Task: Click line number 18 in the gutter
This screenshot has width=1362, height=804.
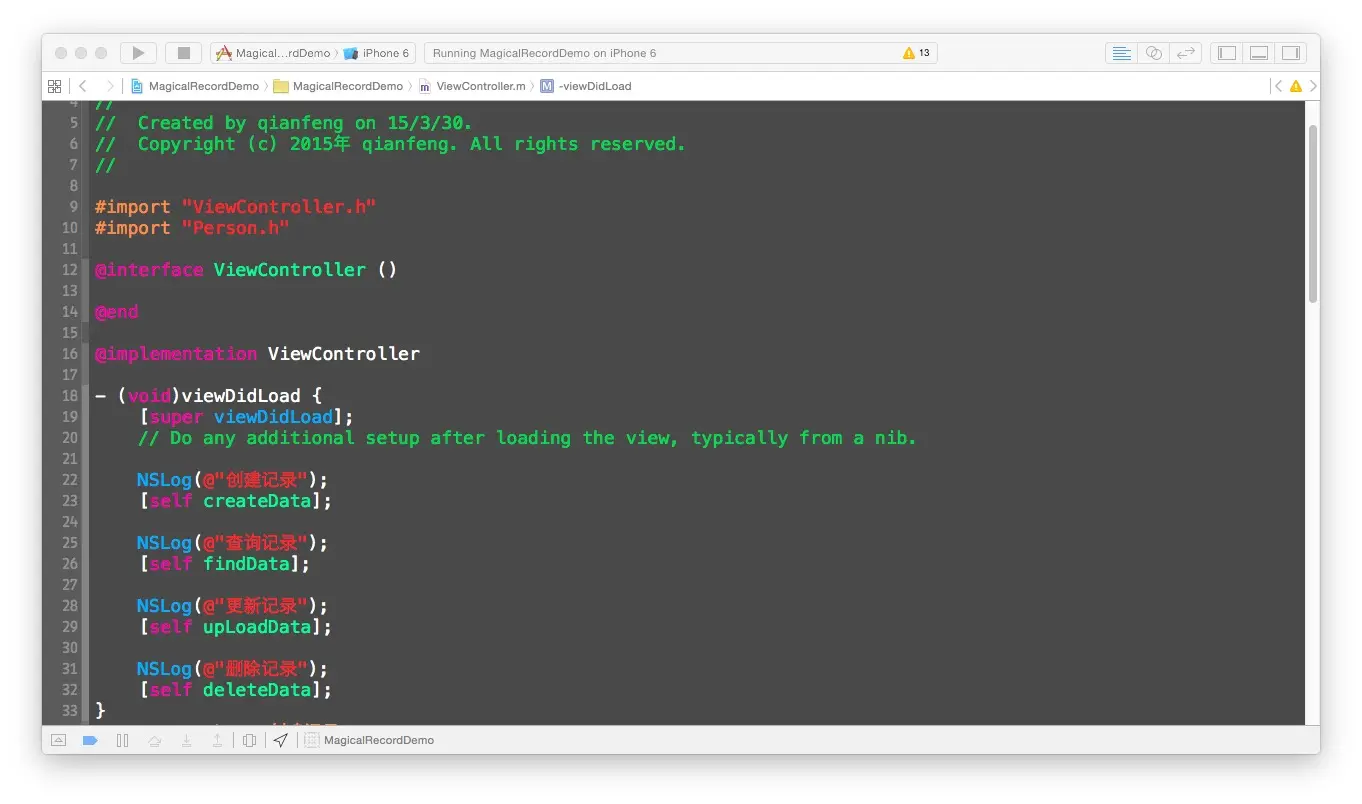Action: (x=69, y=396)
